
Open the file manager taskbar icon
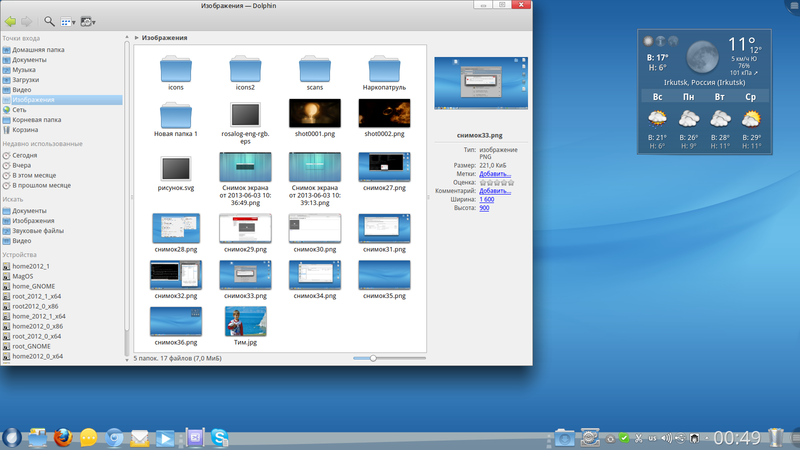37,438
